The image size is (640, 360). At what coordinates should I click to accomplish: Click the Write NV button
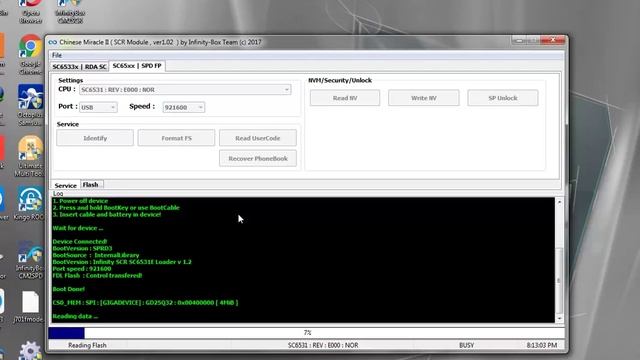point(424,98)
